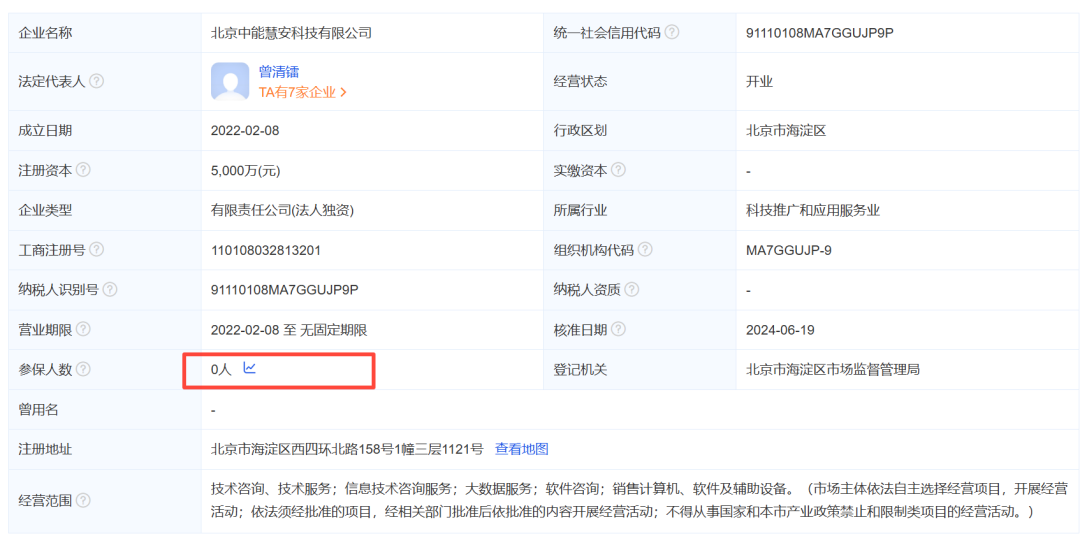1080x550 pixels.
Task: Click the taxpayer ID value beside 纳税人识别号
Action: [x=284, y=290]
